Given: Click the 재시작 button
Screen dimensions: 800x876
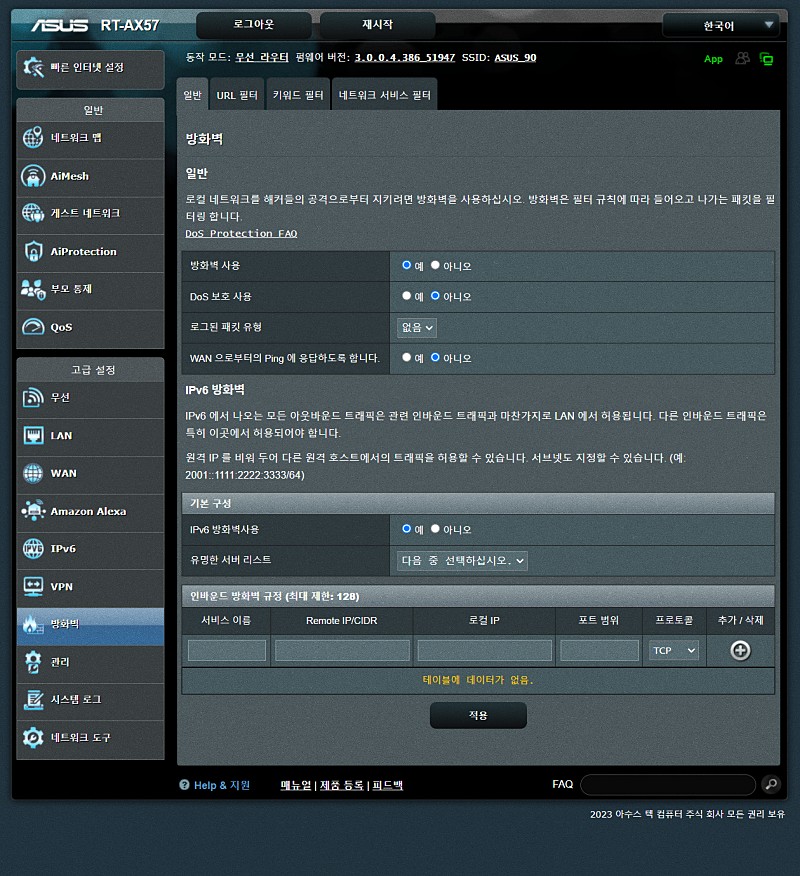Looking at the screenshot, I should (x=378, y=25).
